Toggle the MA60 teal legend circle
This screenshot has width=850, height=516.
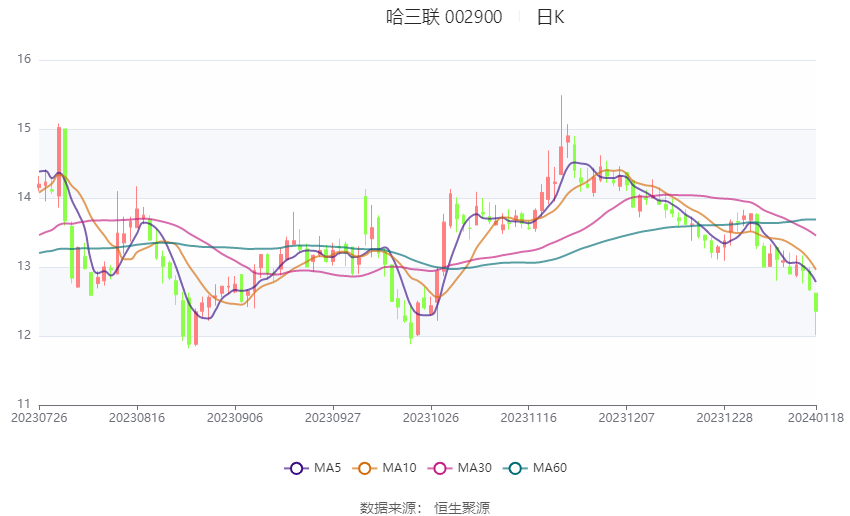point(516,468)
